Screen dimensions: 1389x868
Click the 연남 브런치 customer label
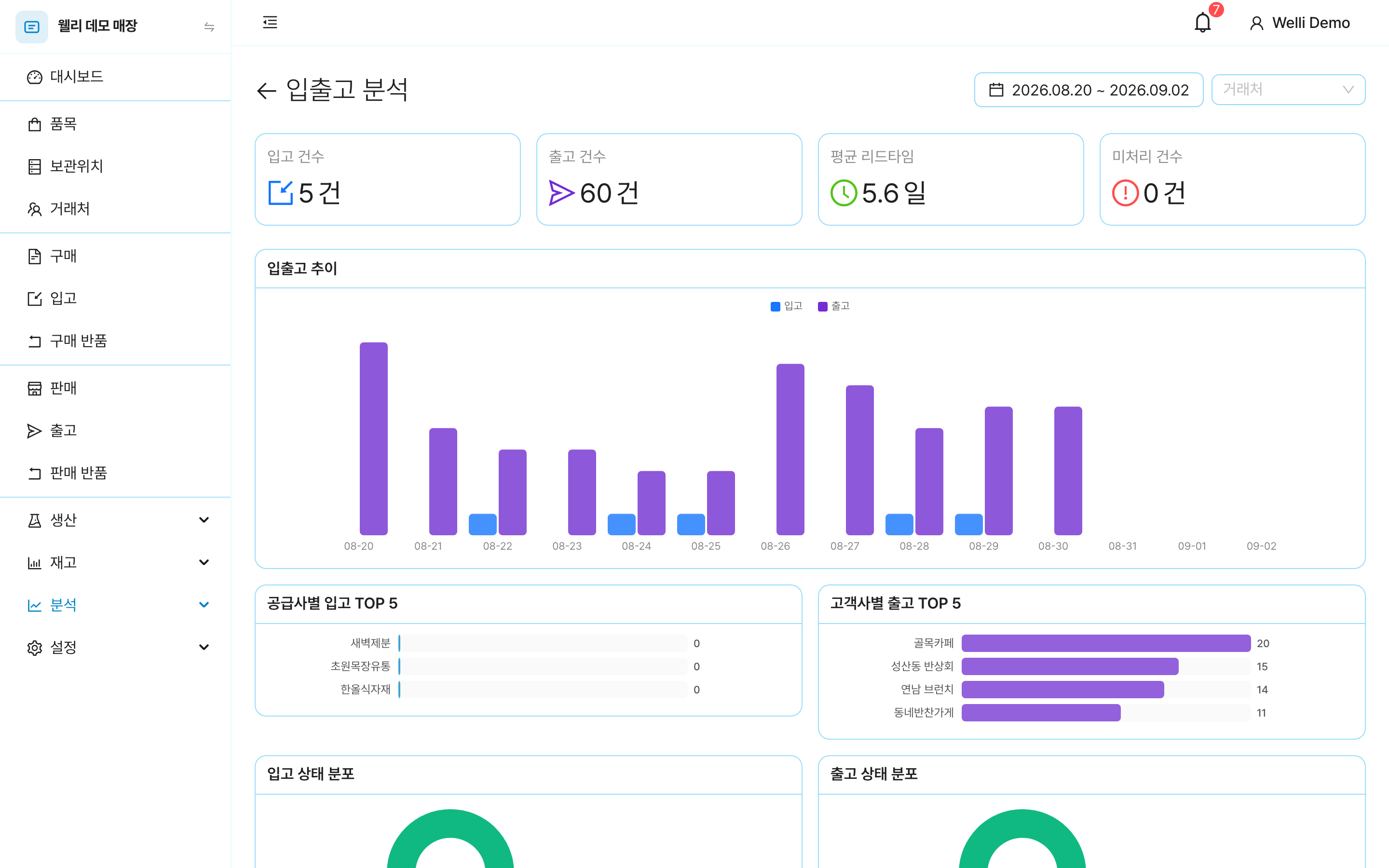(927, 690)
